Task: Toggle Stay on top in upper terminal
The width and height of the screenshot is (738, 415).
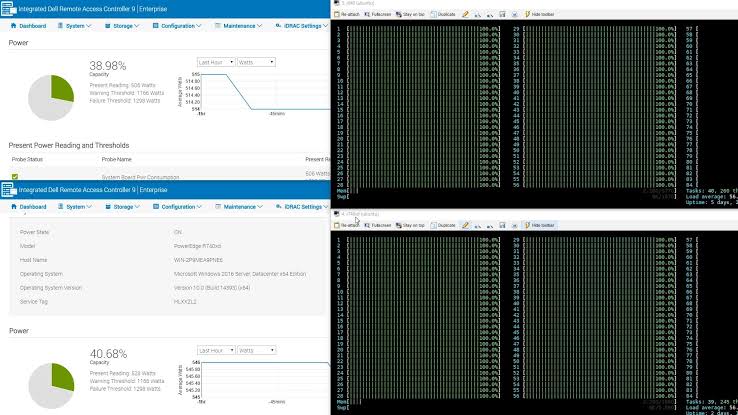Action: 410,15
